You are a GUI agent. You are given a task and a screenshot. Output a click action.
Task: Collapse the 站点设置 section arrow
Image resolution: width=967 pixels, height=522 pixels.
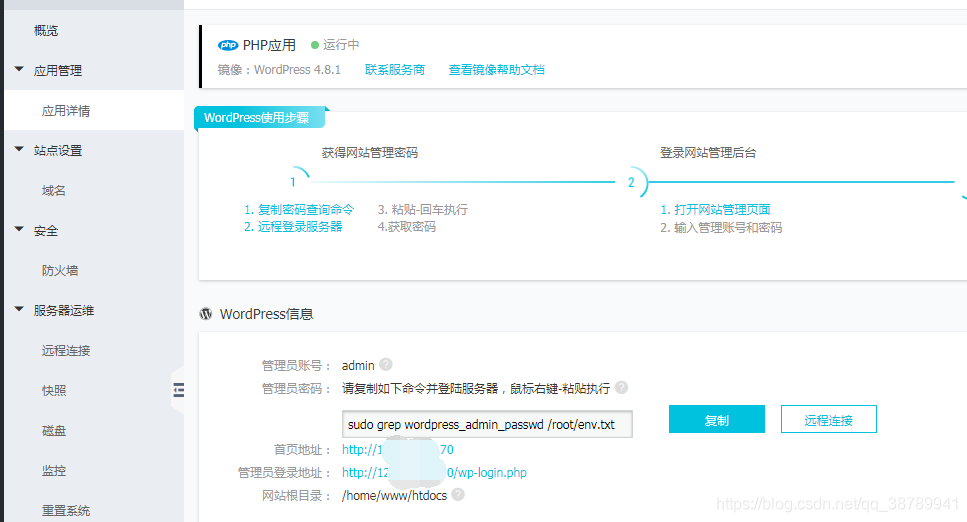click(x=19, y=149)
